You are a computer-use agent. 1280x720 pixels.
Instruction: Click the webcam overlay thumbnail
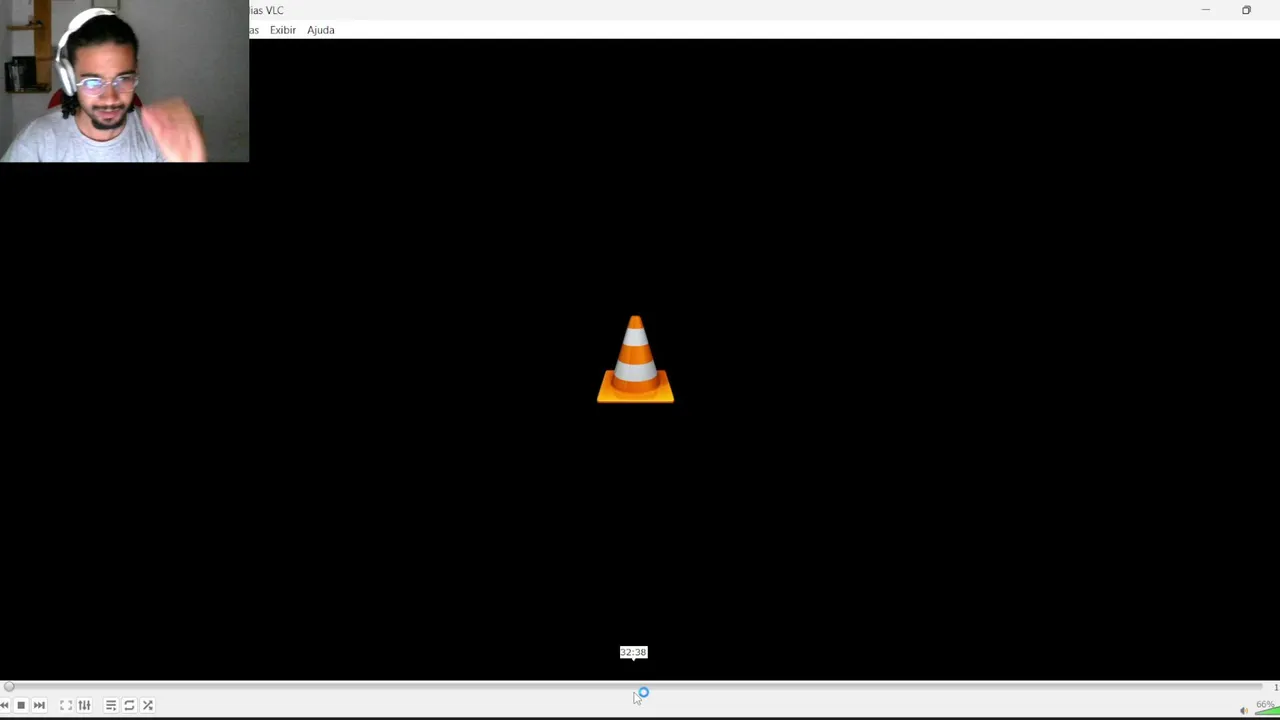point(124,81)
